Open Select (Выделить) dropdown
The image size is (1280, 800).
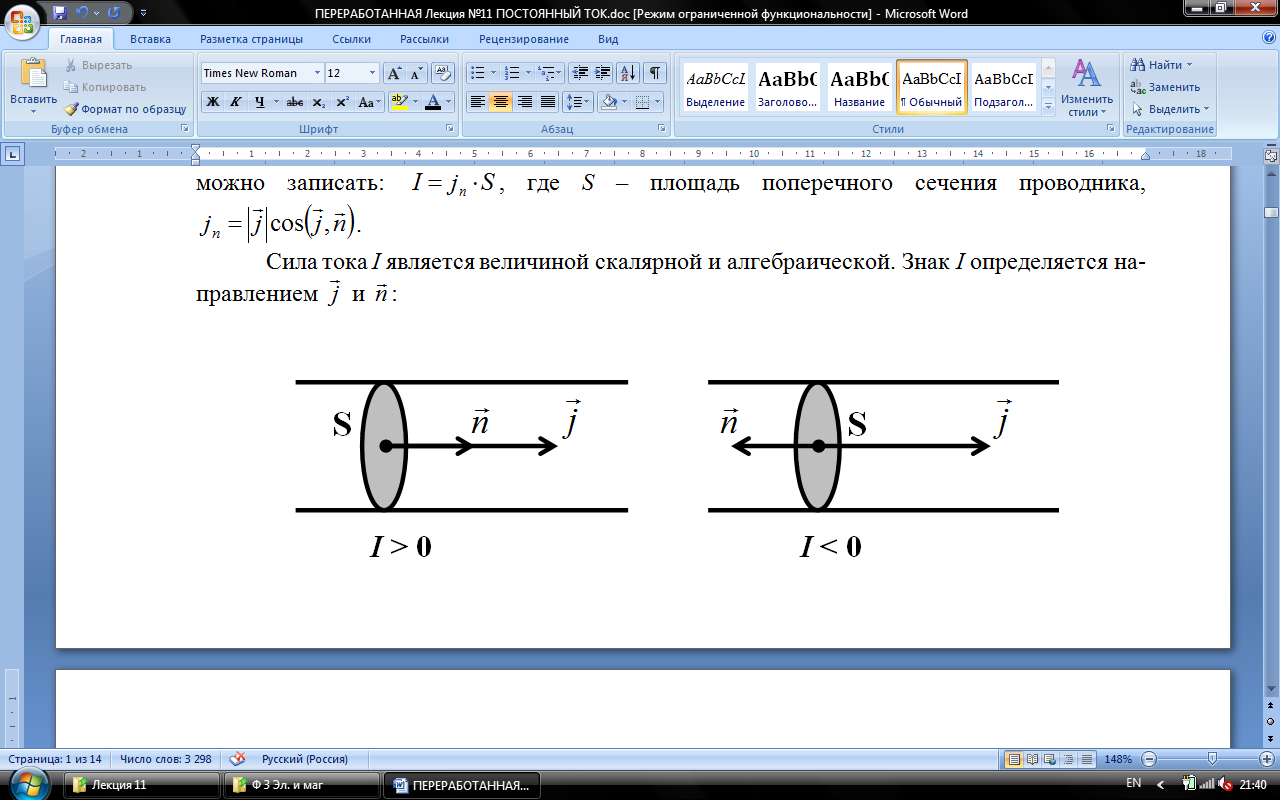point(1170,109)
